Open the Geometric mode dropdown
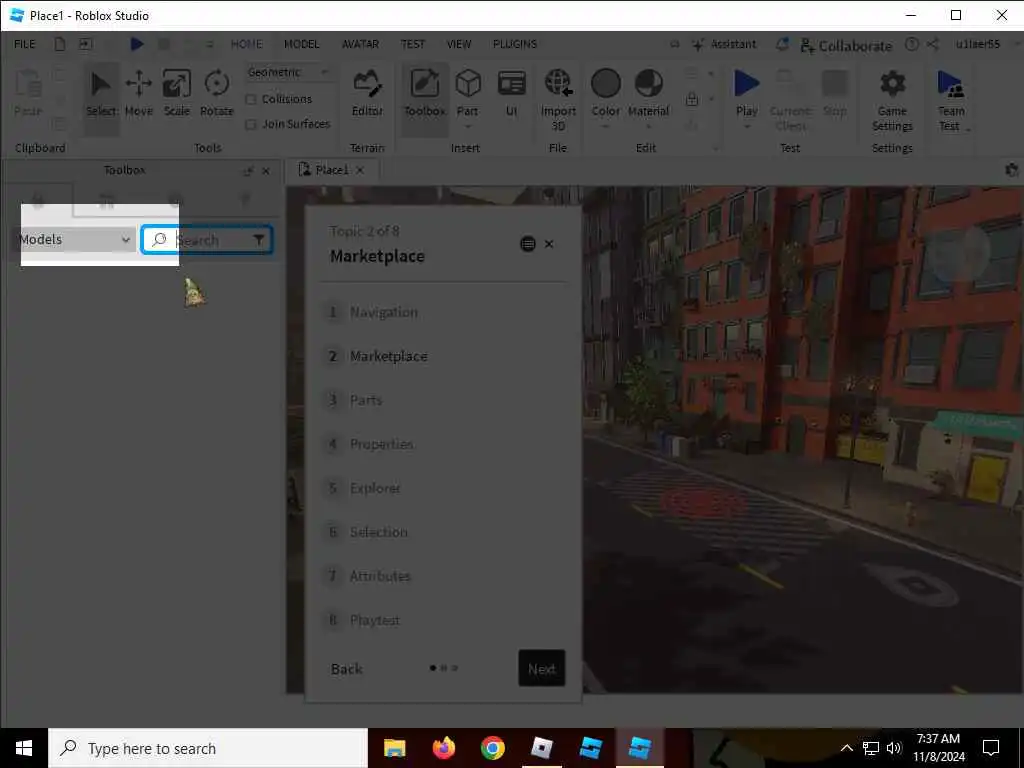The width and height of the screenshot is (1024, 768). coord(288,72)
